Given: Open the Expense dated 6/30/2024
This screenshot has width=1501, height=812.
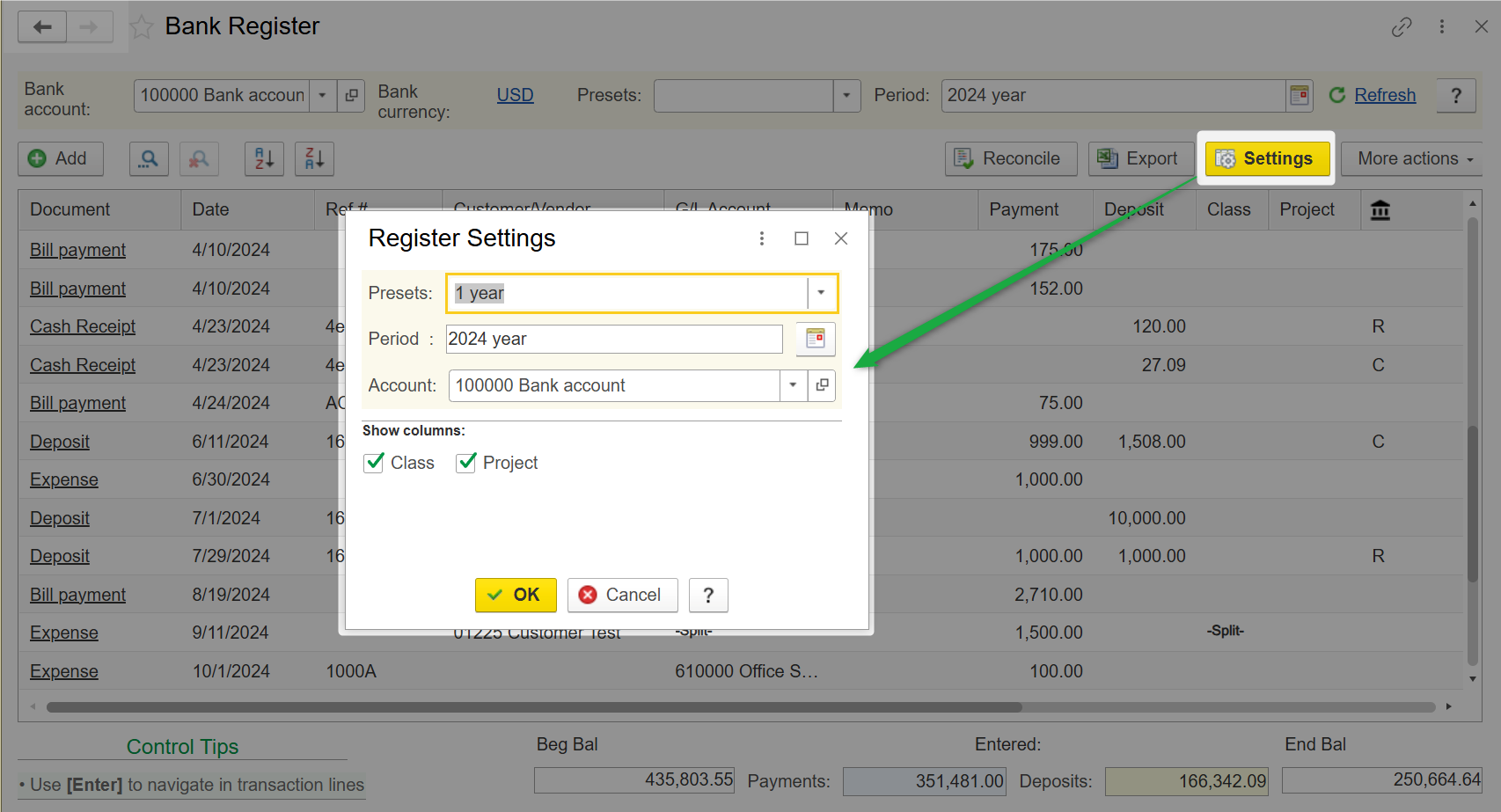Looking at the screenshot, I should (x=64, y=479).
